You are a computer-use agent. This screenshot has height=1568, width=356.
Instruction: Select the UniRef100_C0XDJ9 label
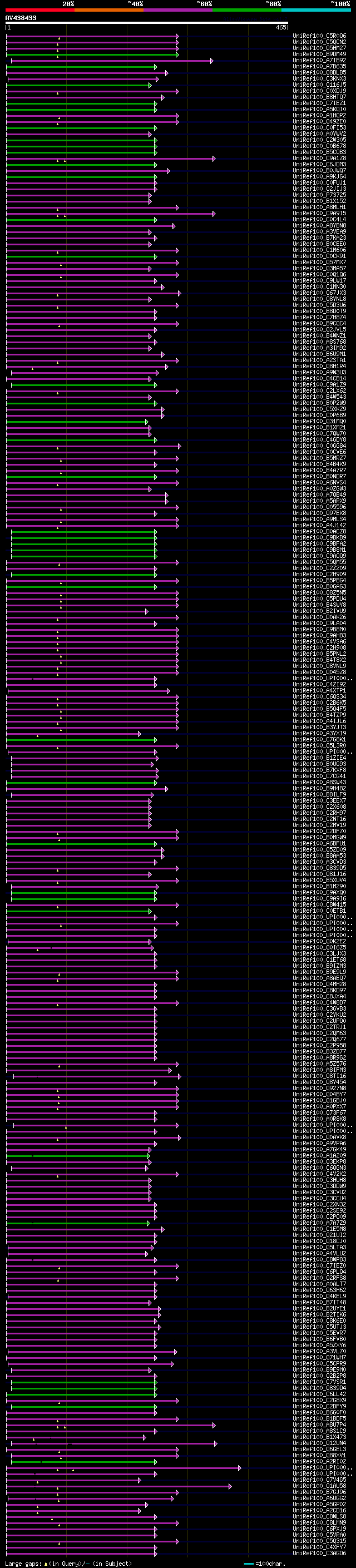coord(319,91)
